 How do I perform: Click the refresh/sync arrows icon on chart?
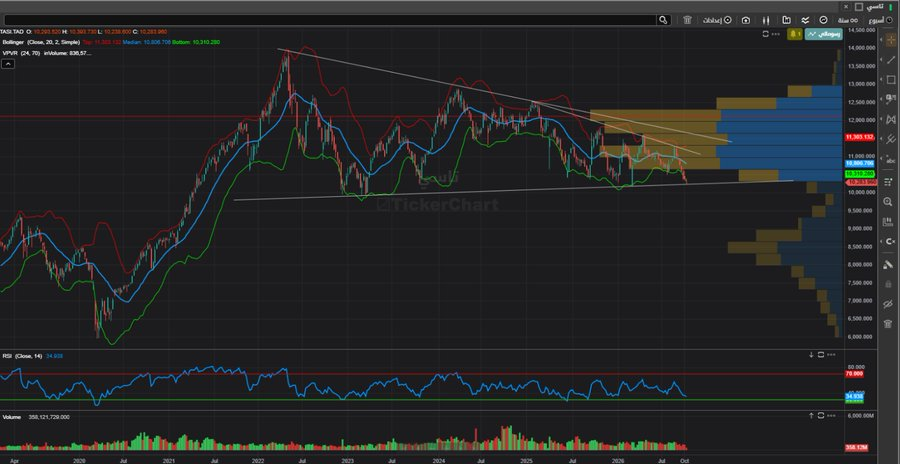[x=765, y=34]
